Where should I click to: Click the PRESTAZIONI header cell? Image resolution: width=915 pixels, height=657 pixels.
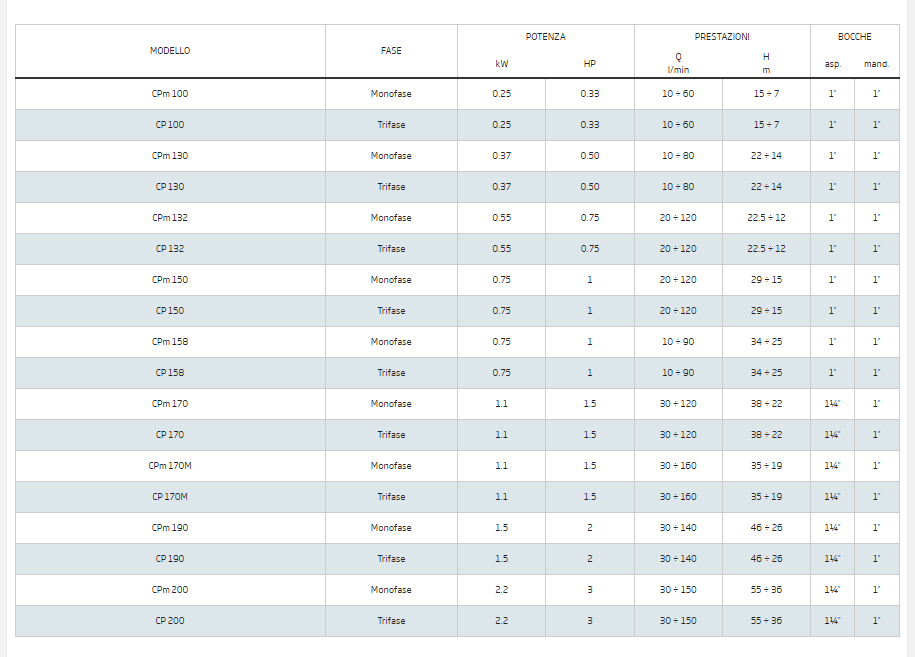coord(722,37)
